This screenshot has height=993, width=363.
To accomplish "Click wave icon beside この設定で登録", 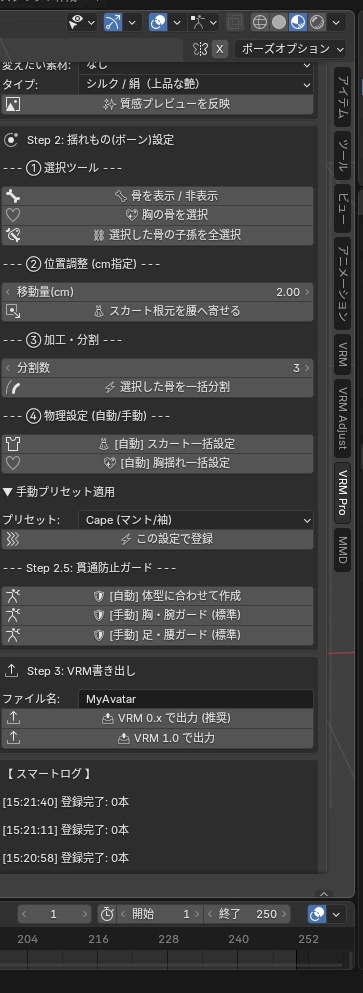I will coord(13,540).
